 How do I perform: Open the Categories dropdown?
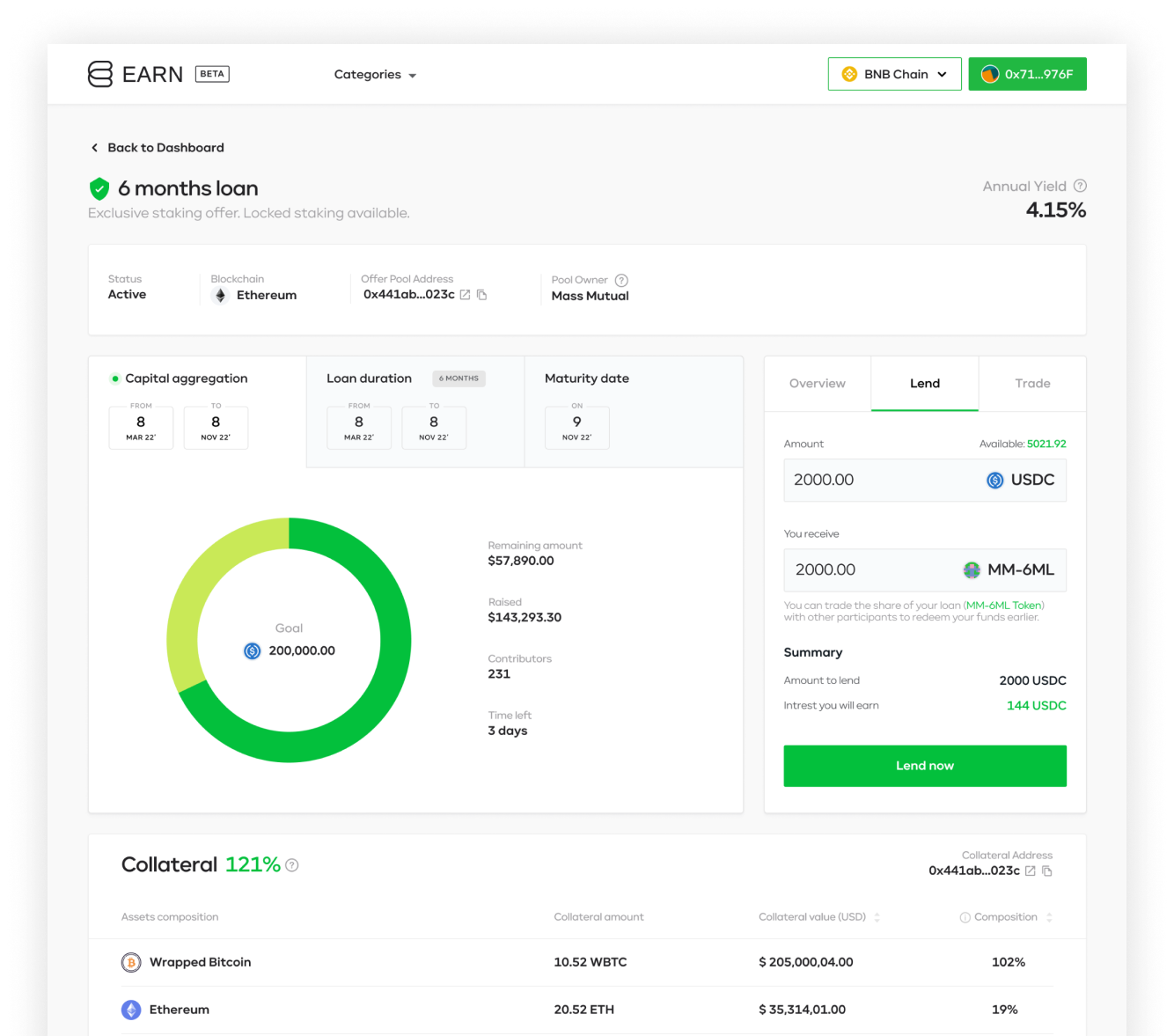(375, 75)
